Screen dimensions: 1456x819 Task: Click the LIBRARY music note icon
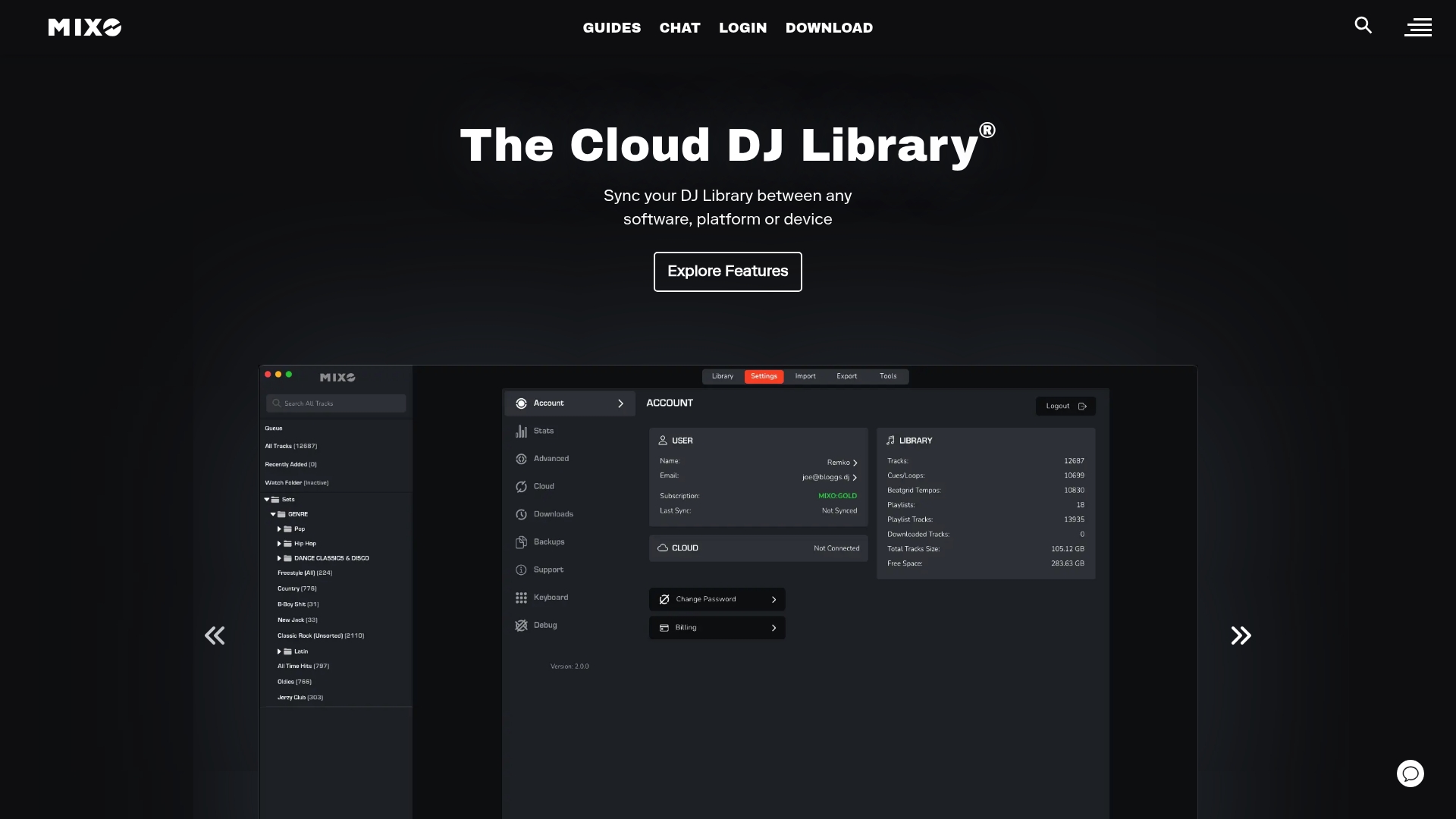[890, 441]
